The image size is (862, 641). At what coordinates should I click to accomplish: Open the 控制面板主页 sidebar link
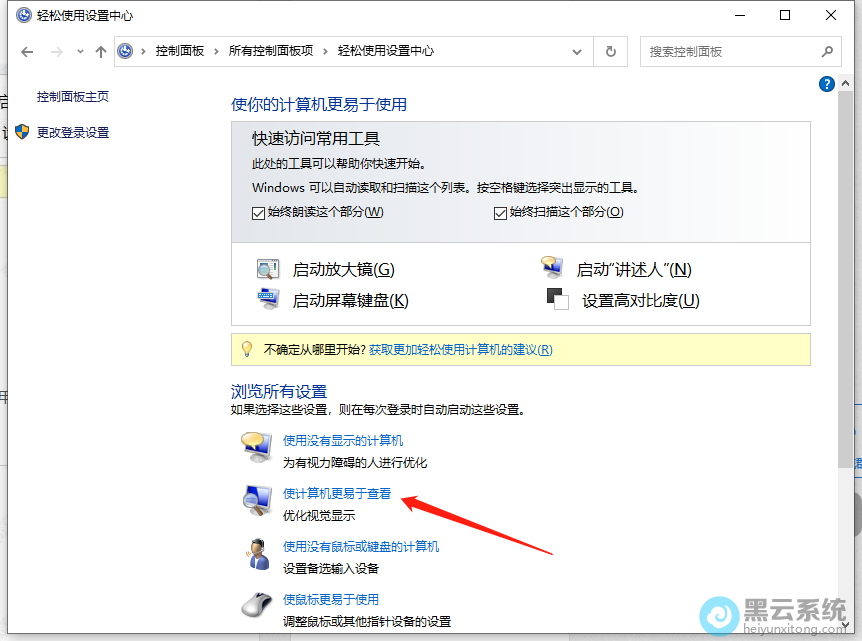(73, 97)
